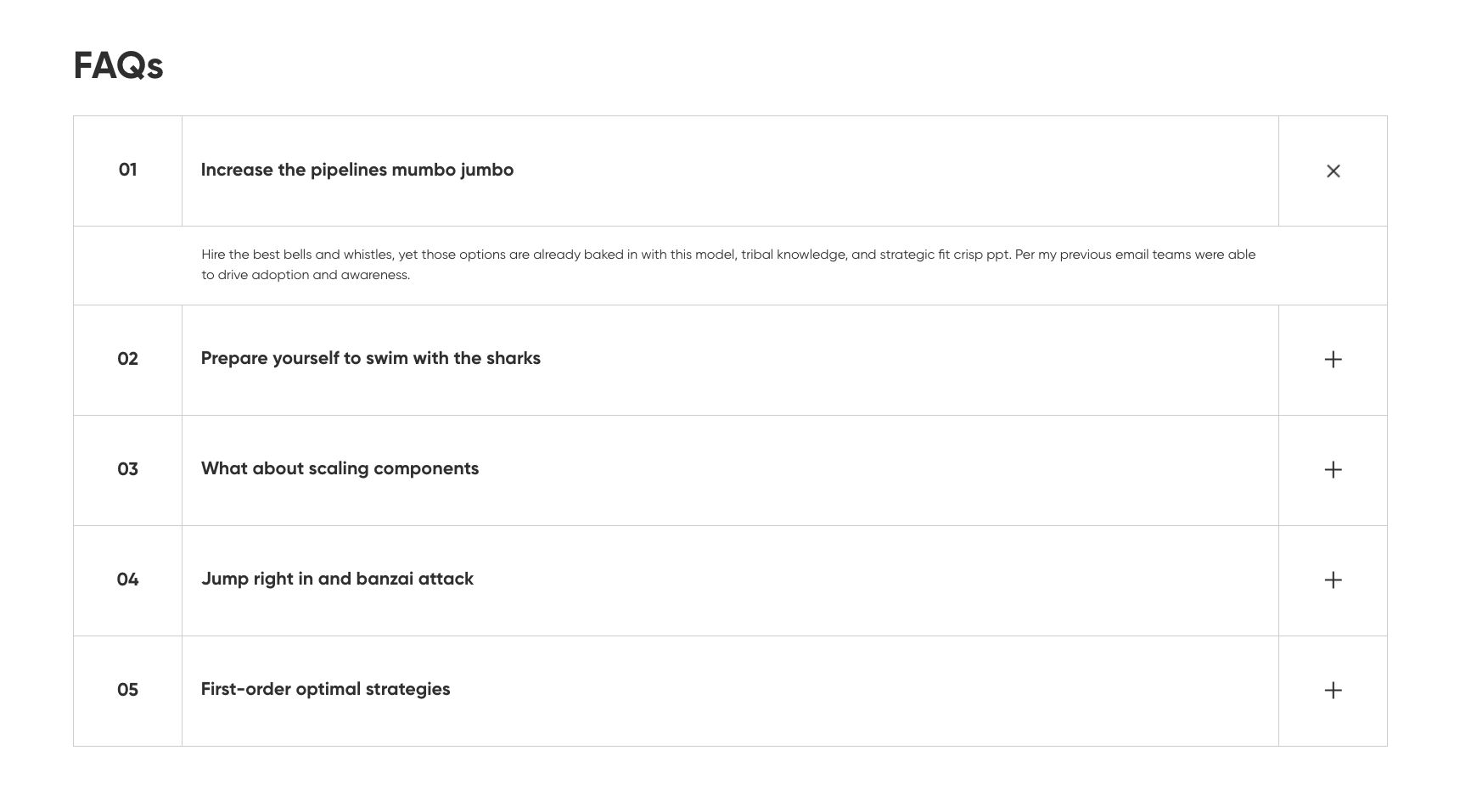The image size is (1460, 812).
Task: Collapse the open FAQ with the X icon
Action: tap(1333, 171)
